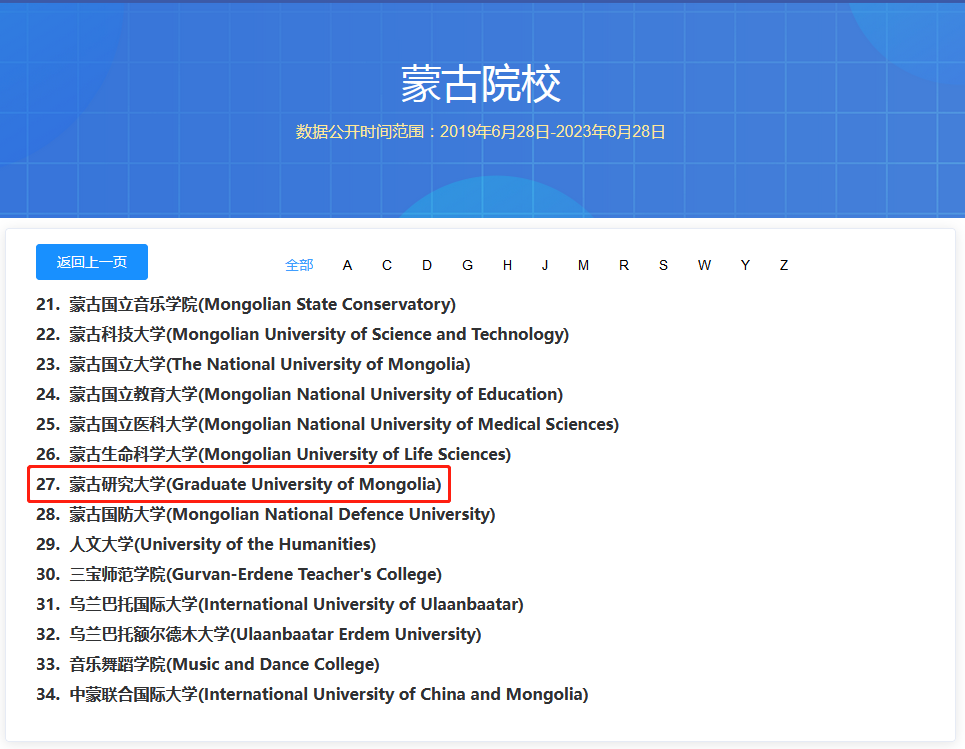Filter schools by letter M
The width and height of the screenshot is (965, 749).
pyautogui.click(x=583, y=265)
